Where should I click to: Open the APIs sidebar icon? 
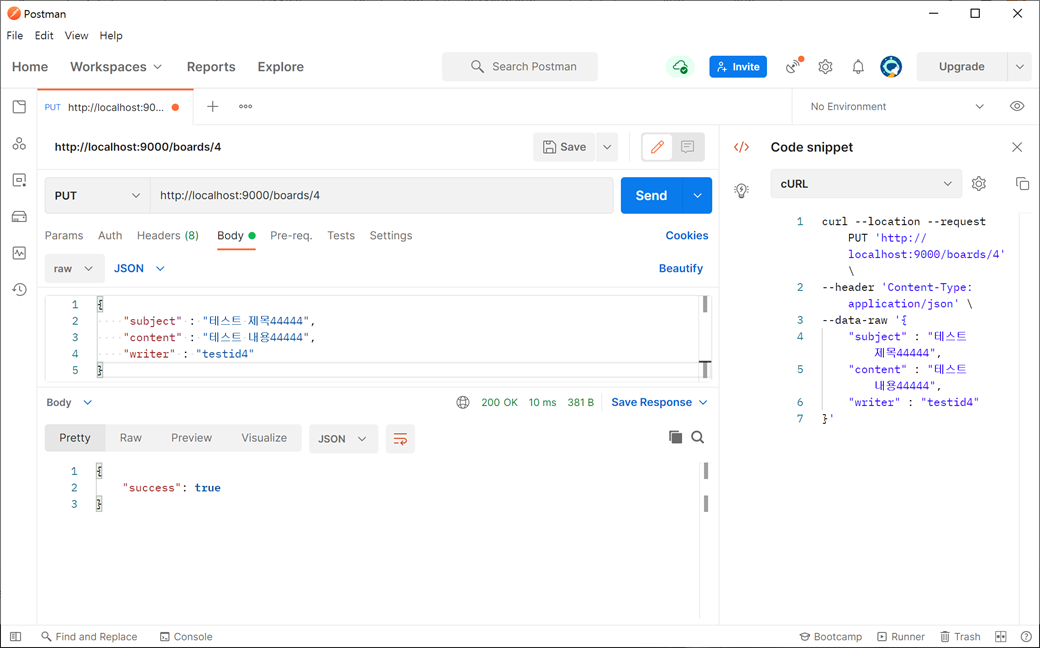(x=19, y=143)
